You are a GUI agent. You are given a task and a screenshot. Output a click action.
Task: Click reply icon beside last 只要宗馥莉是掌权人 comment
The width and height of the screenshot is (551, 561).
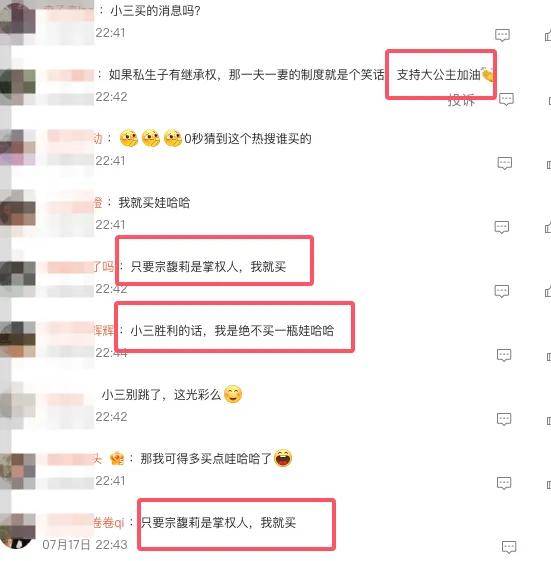(x=509, y=547)
